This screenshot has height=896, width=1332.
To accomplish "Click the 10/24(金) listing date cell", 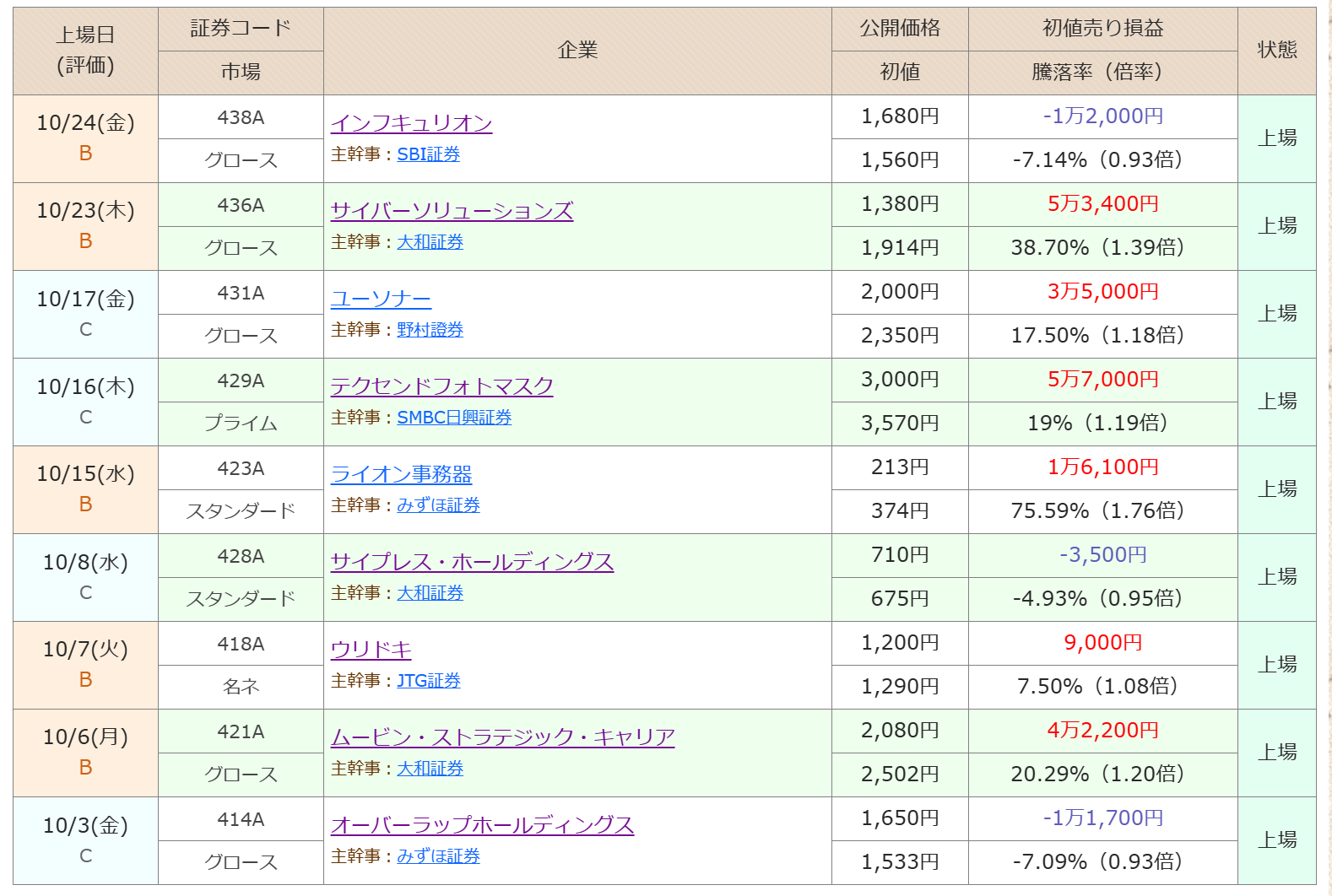I will [x=85, y=123].
